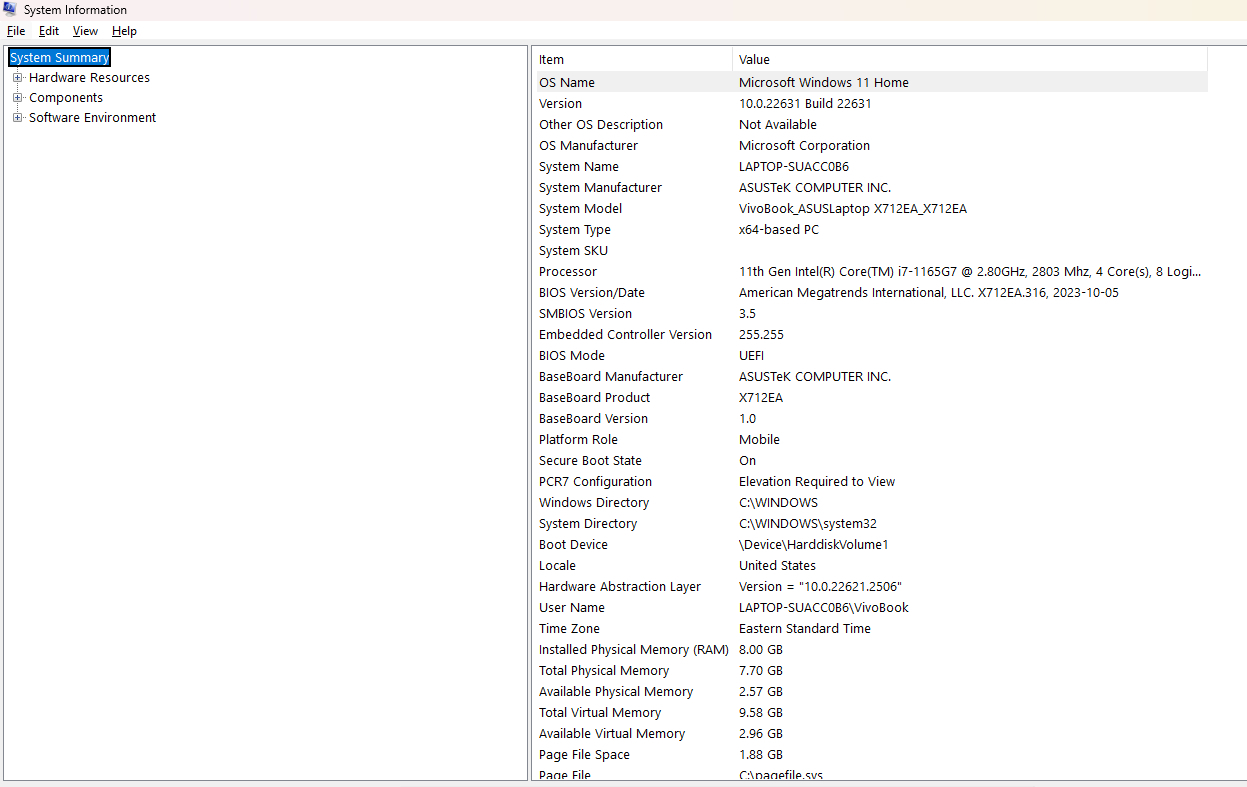Screen dimensions: 1247x787
Task: Select the Locale row label
Action: [x=557, y=566]
